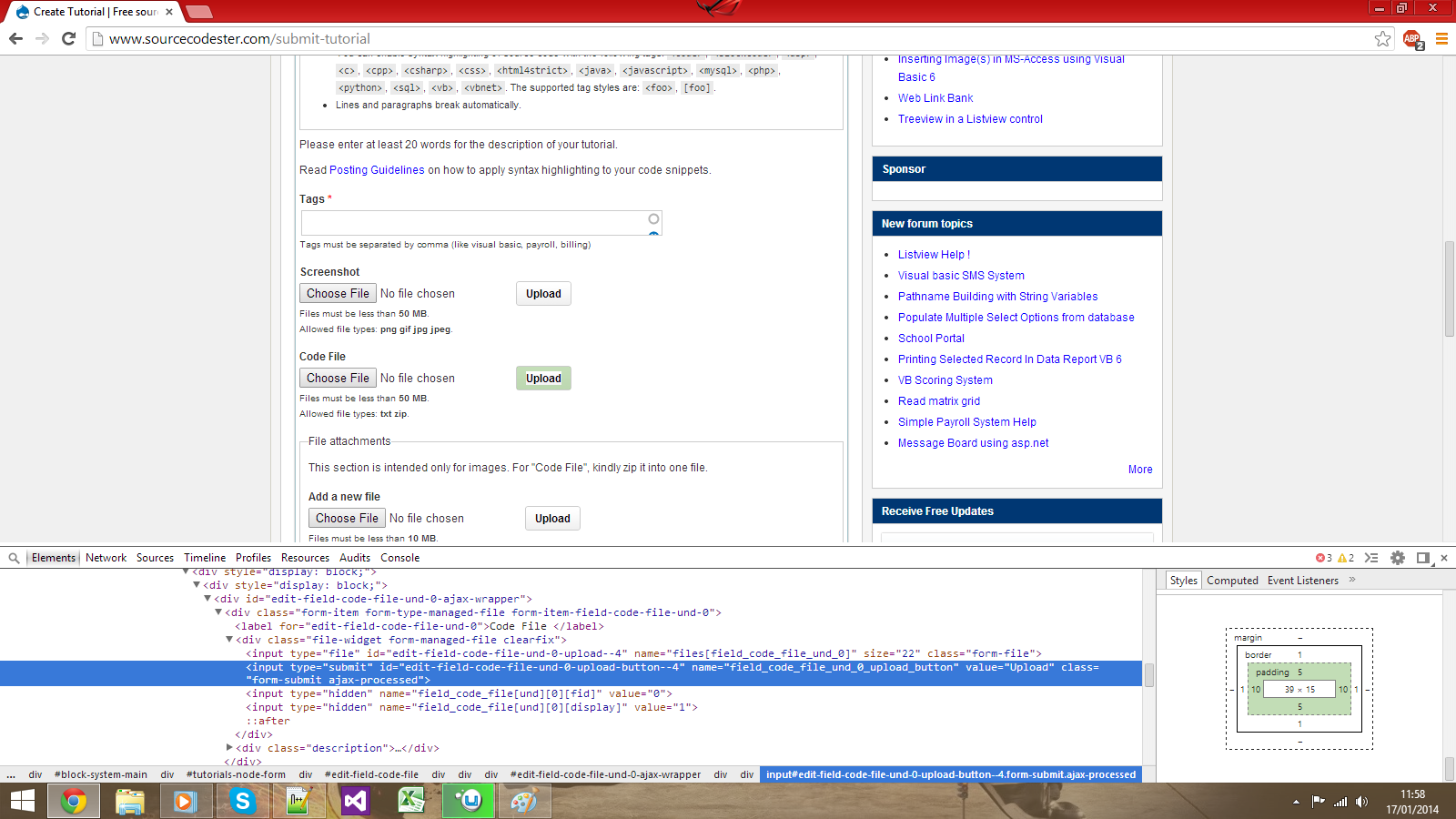Open the Timeline DevTools tab
Image resolution: width=1456 pixels, height=819 pixels.
tap(205, 558)
